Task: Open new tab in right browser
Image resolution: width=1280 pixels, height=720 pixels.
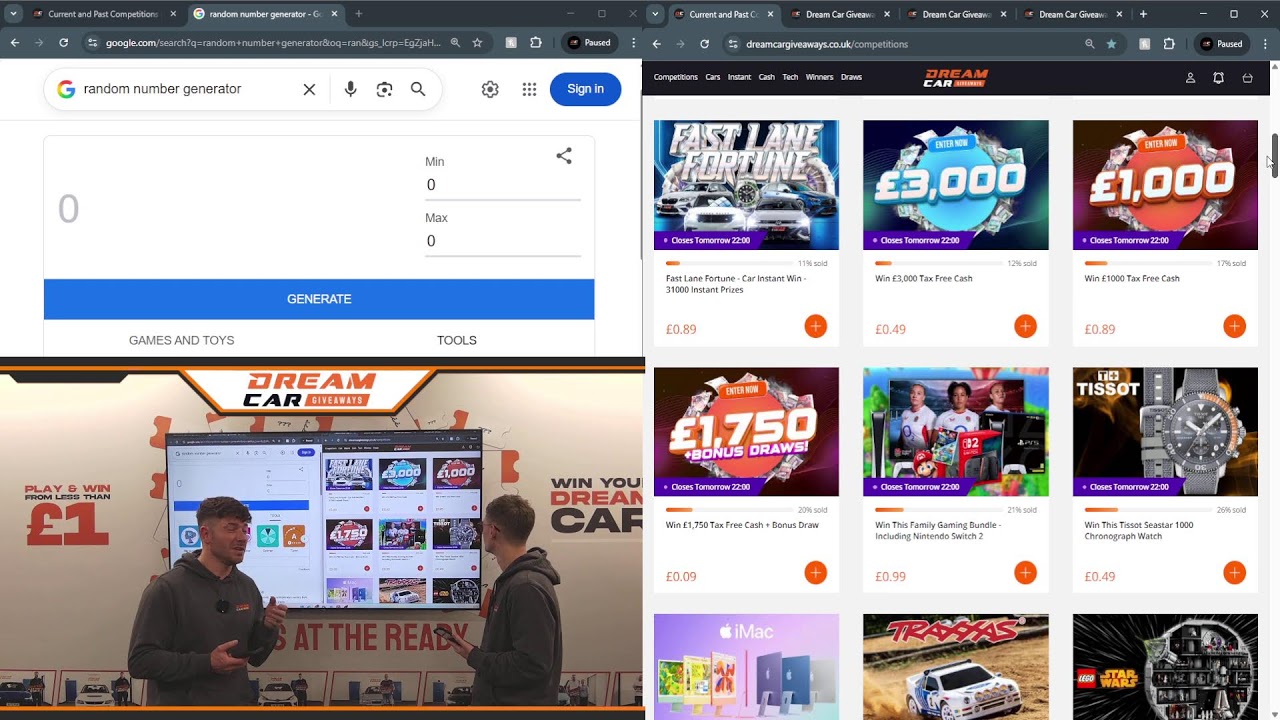Action: coord(1143,14)
